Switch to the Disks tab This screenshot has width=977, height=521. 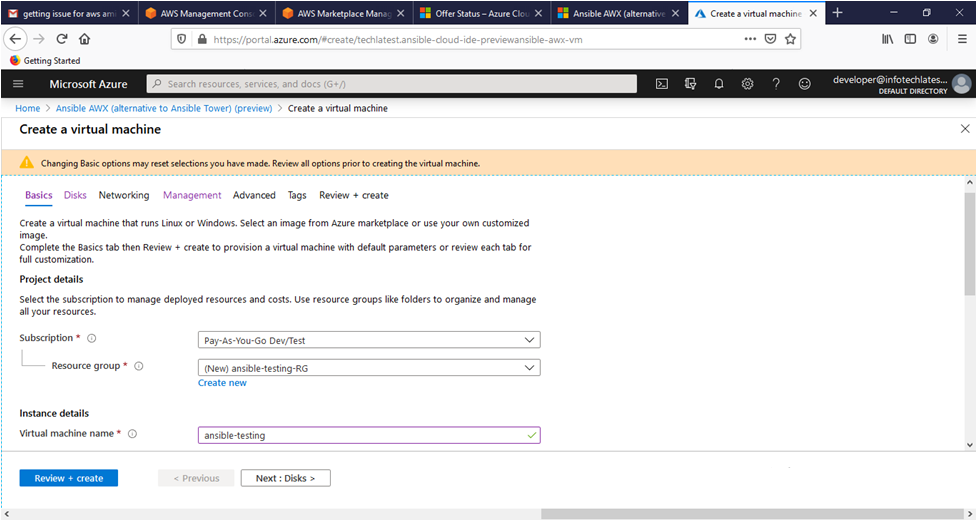click(x=75, y=195)
